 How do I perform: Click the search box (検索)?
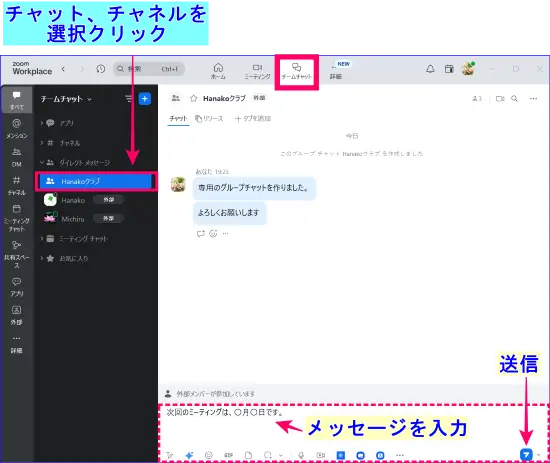point(149,69)
